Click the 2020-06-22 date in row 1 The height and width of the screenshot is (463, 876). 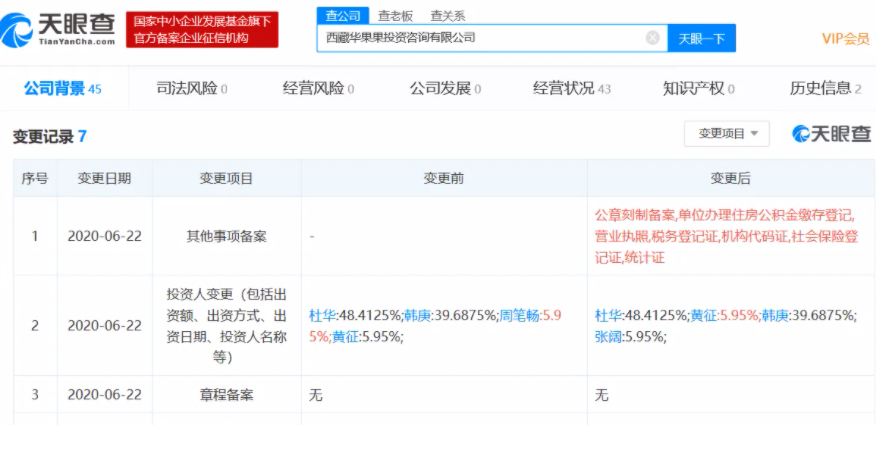coord(104,236)
